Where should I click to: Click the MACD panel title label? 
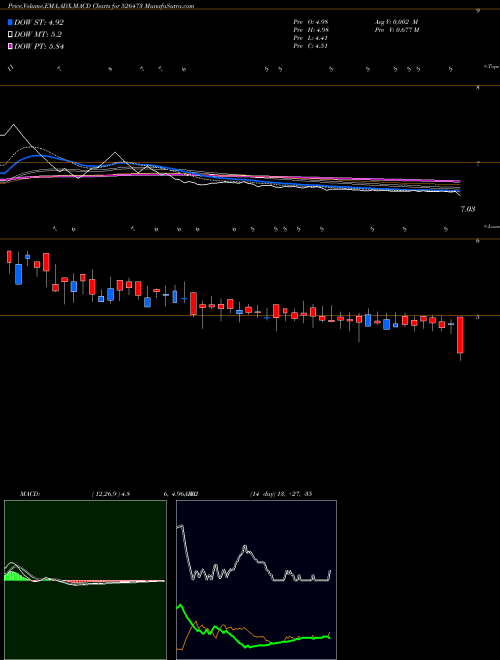pyautogui.click(x=29, y=494)
